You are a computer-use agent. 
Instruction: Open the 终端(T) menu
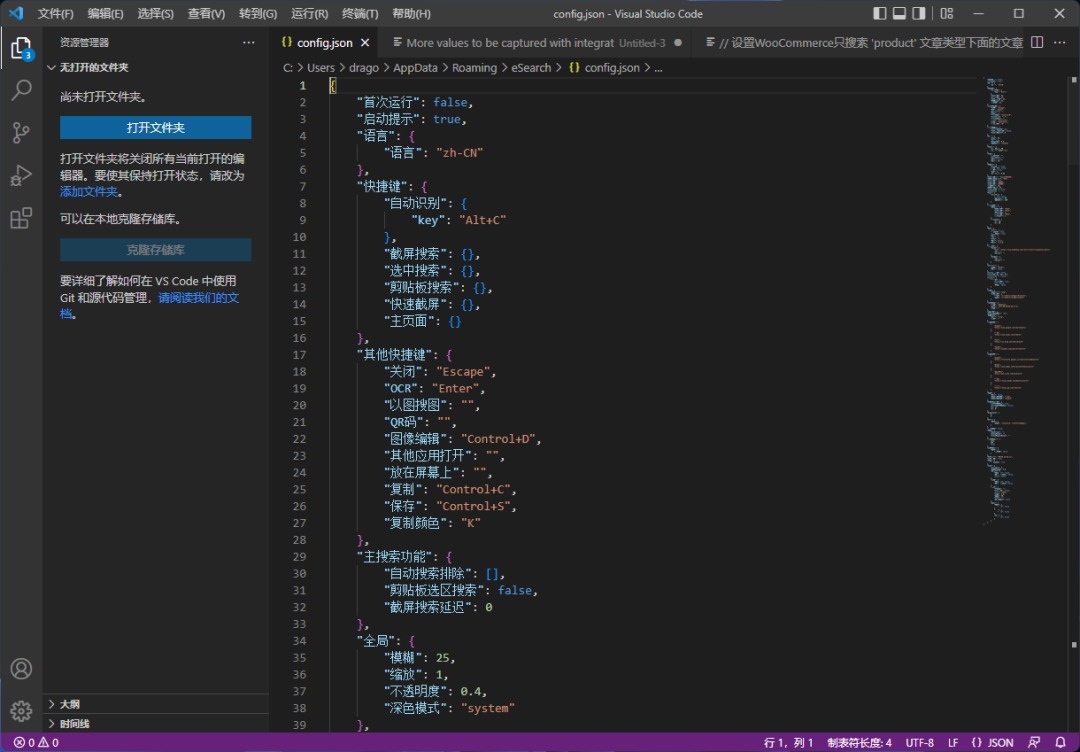pos(360,14)
